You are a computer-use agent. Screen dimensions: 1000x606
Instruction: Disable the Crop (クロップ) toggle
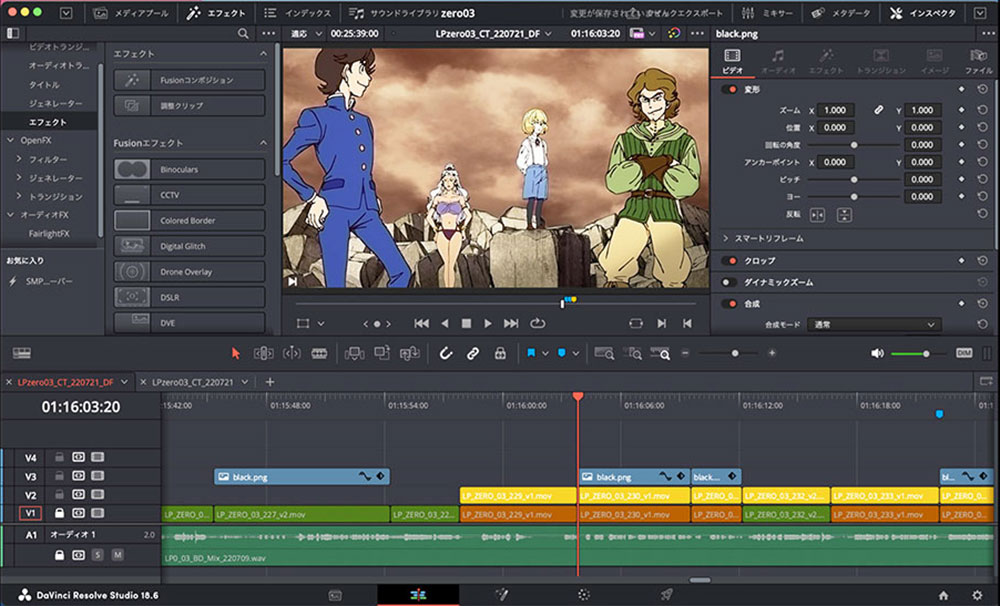729,261
